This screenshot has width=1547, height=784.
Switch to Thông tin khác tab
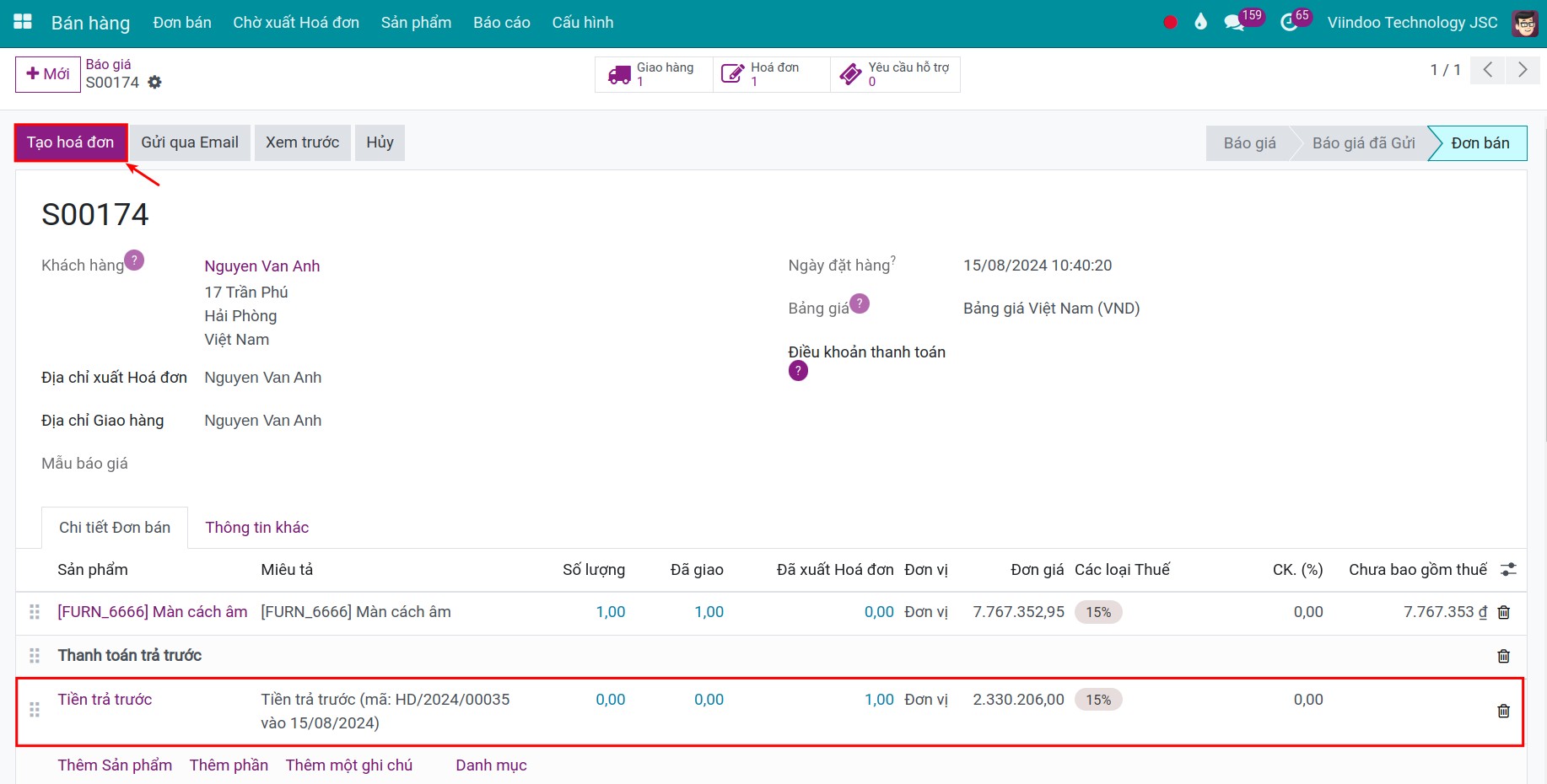[x=256, y=528]
